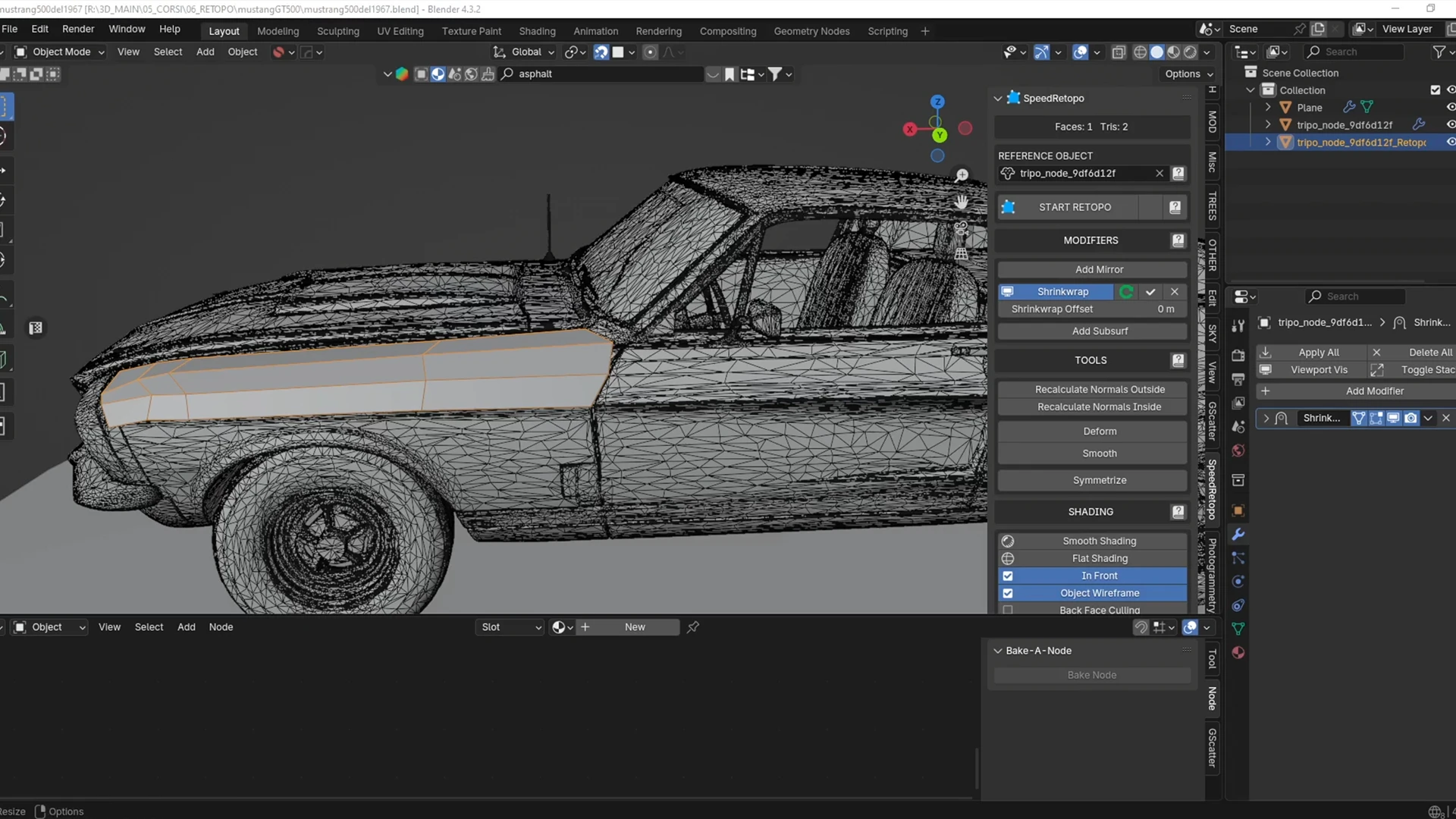Toggle Shrinkwrap modifier edit mode display

1376,419
